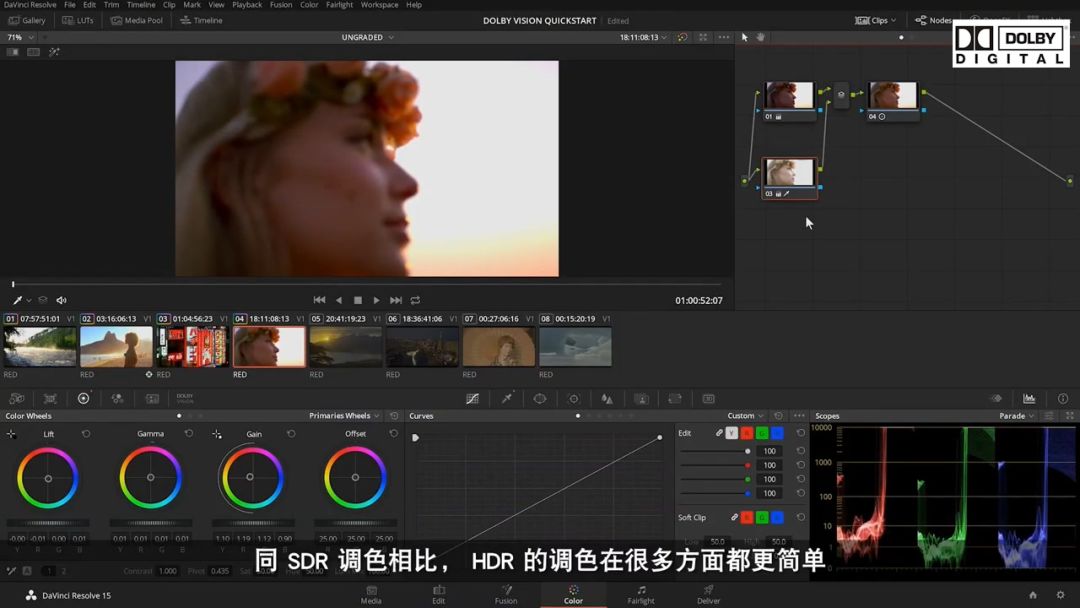The image size is (1080, 608).
Task: Open the Custom curves dropdown
Action: 745,416
